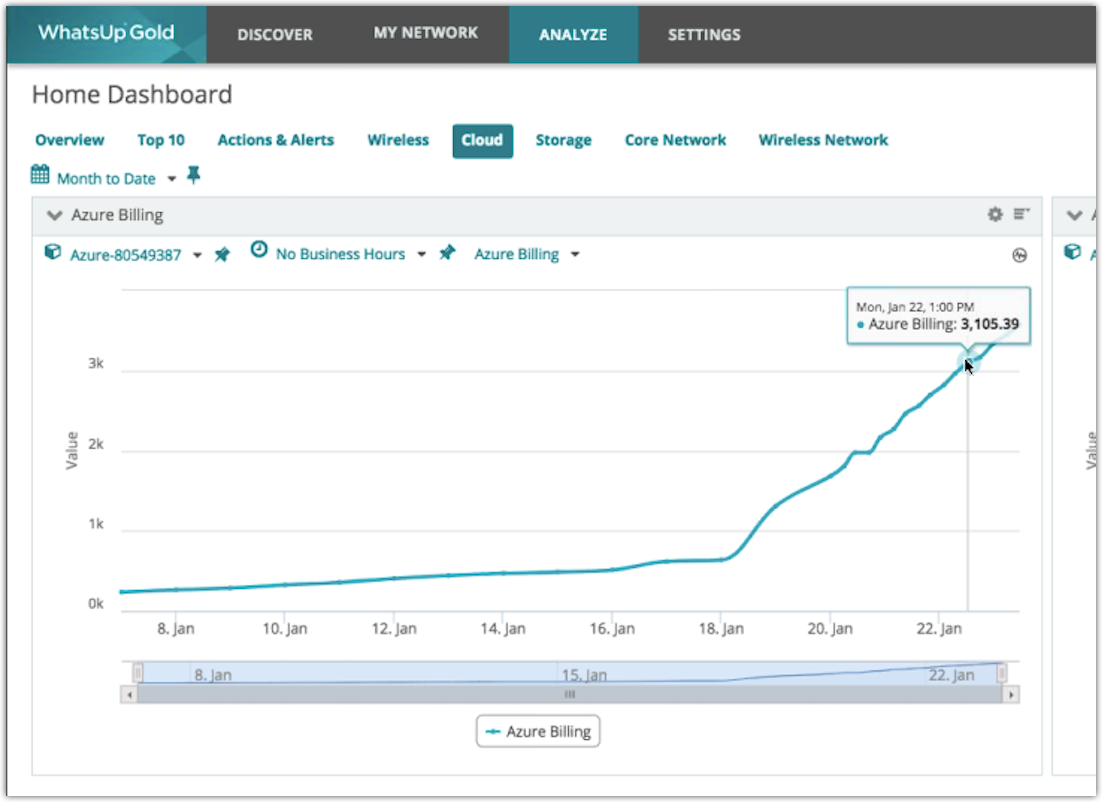The image size is (1102, 802).
Task: Switch to the Storage dashboard tab
Action: click(563, 140)
